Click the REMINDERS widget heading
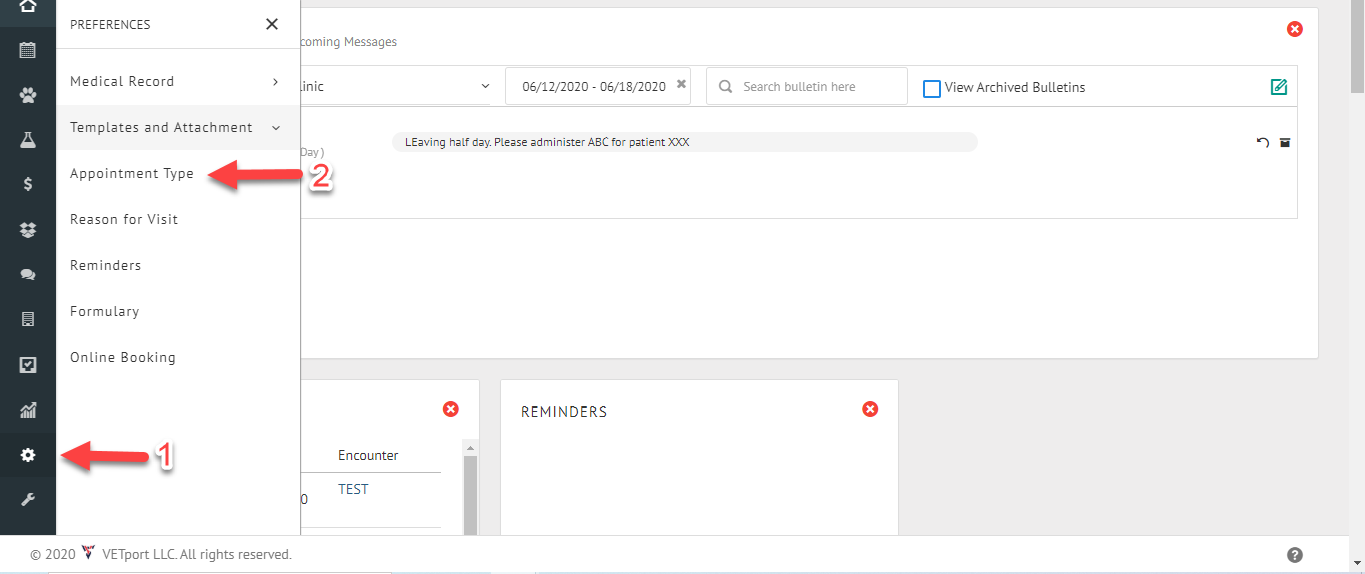 (x=564, y=412)
